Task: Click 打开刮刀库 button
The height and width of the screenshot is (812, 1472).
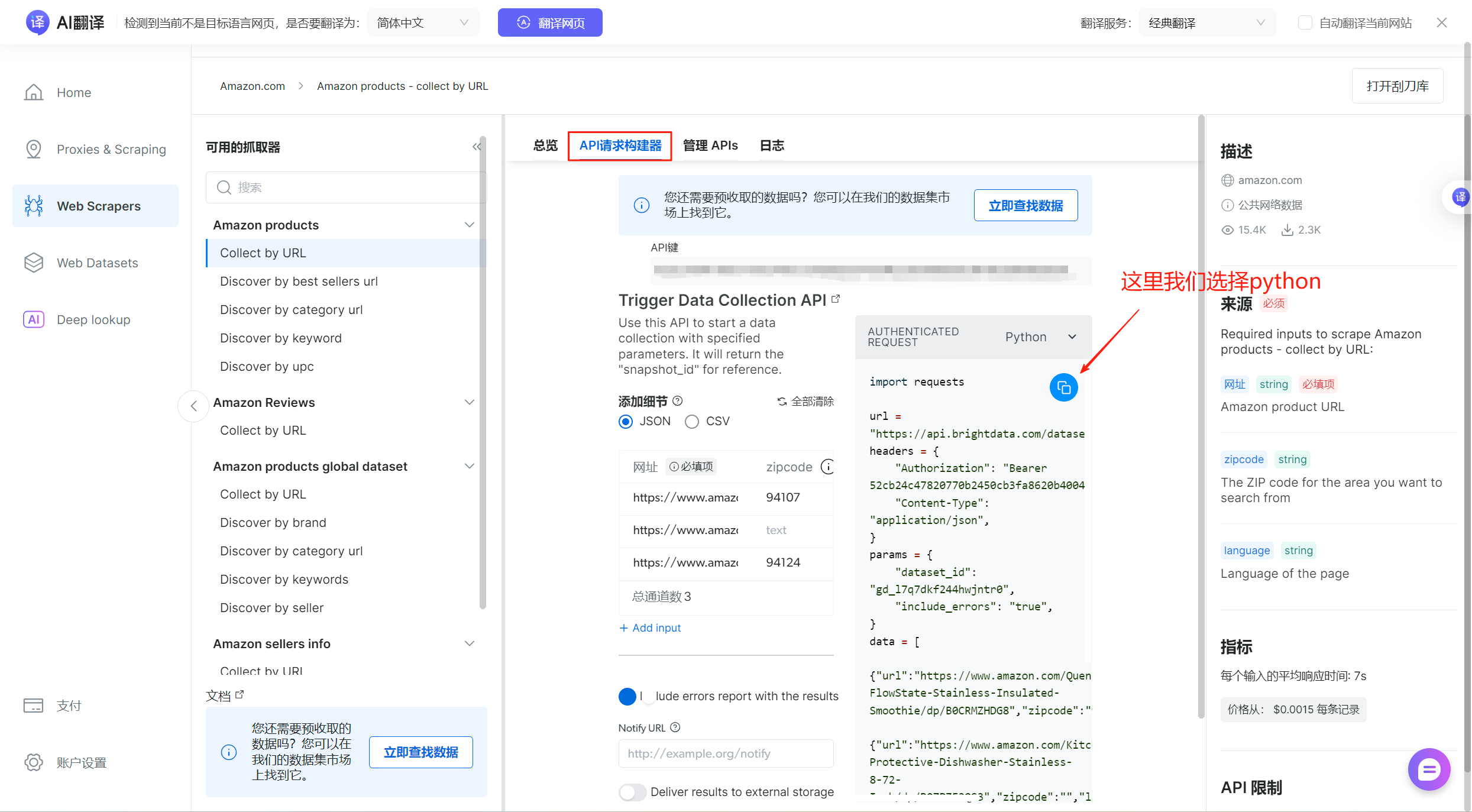Action: click(1397, 86)
